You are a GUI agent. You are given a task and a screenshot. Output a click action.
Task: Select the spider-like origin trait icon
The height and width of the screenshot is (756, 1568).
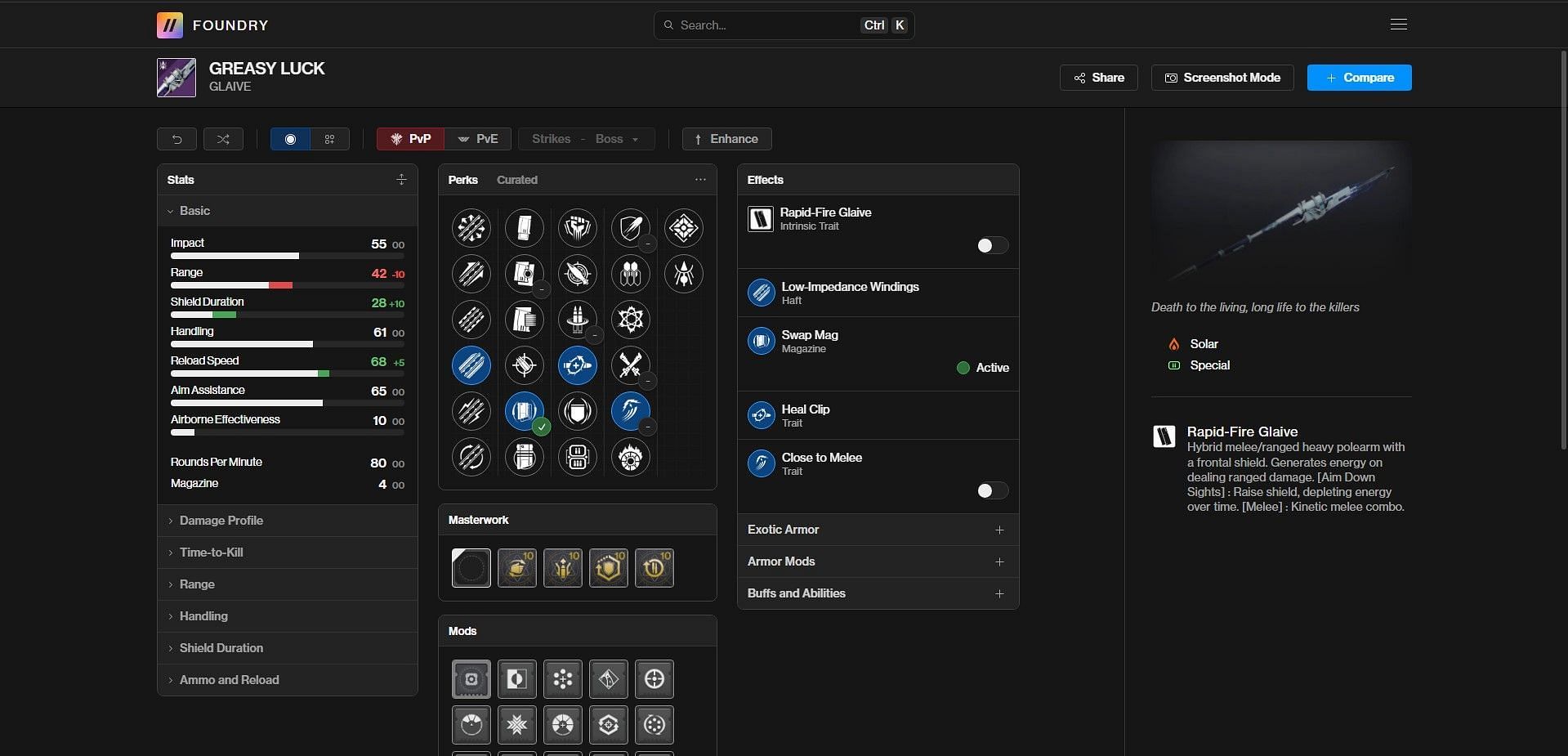click(683, 274)
